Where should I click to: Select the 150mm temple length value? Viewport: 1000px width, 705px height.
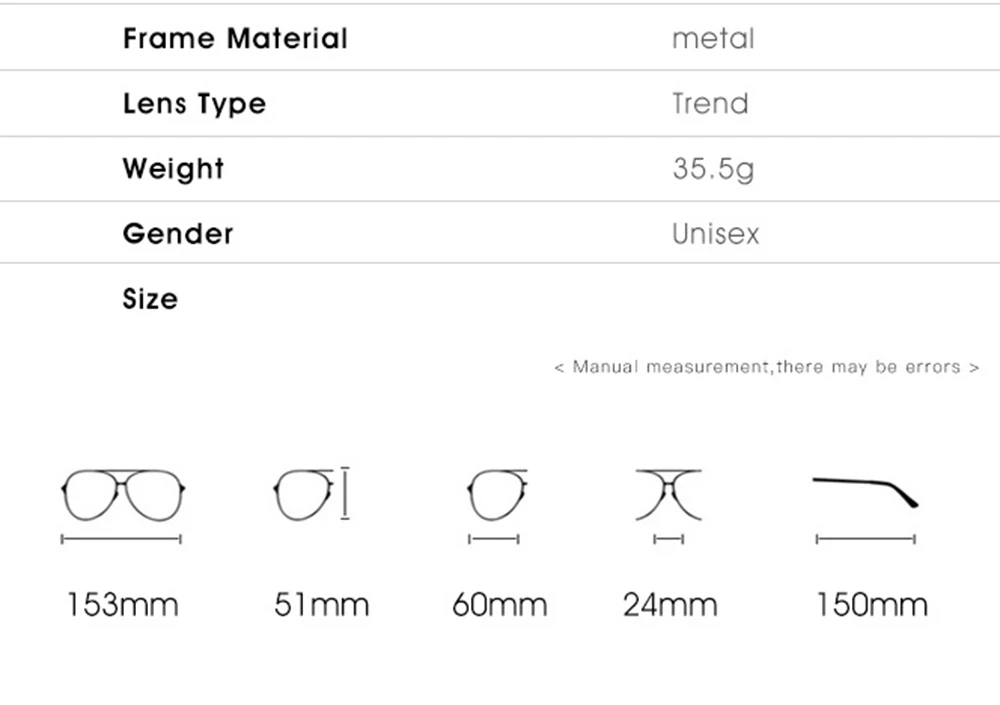[871, 604]
